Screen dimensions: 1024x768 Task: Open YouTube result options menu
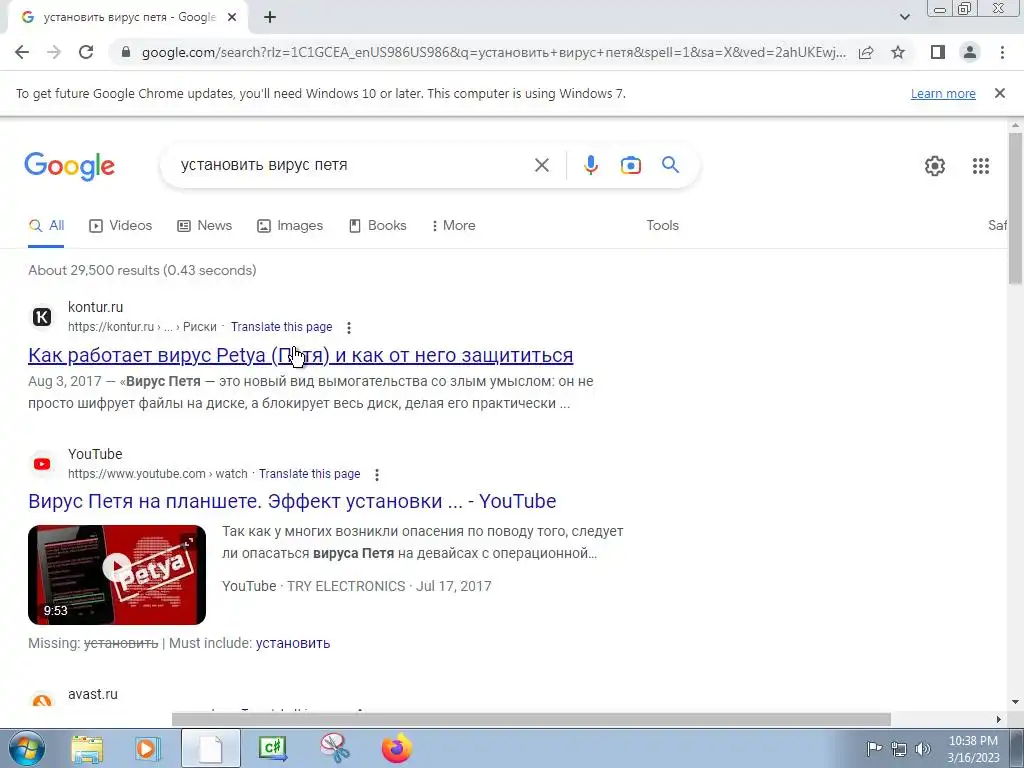[x=377, y=474]
